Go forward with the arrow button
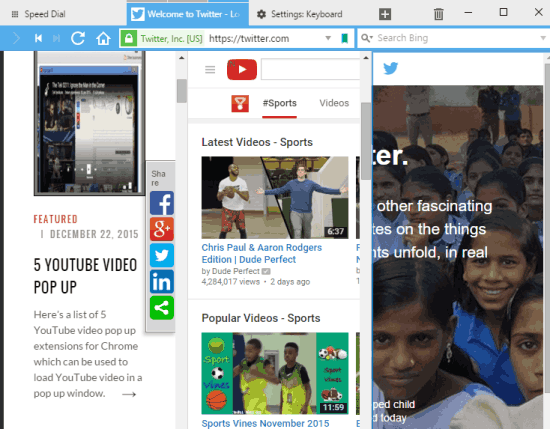 16,38
